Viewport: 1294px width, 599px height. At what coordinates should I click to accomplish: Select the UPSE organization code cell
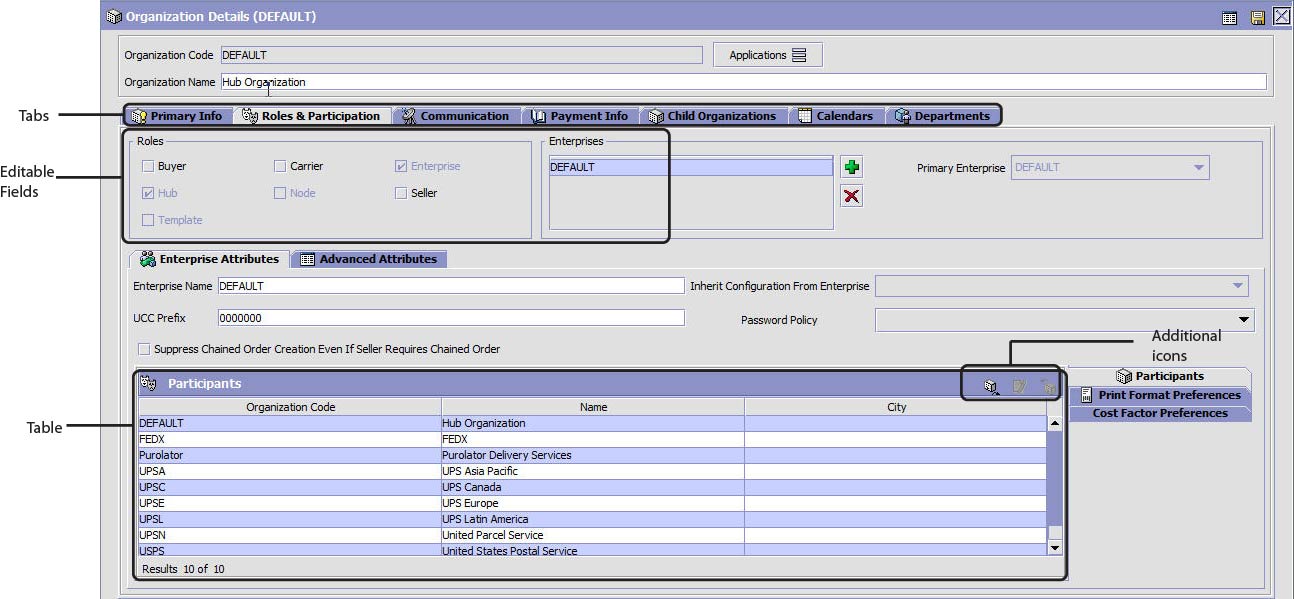(290, 503)
